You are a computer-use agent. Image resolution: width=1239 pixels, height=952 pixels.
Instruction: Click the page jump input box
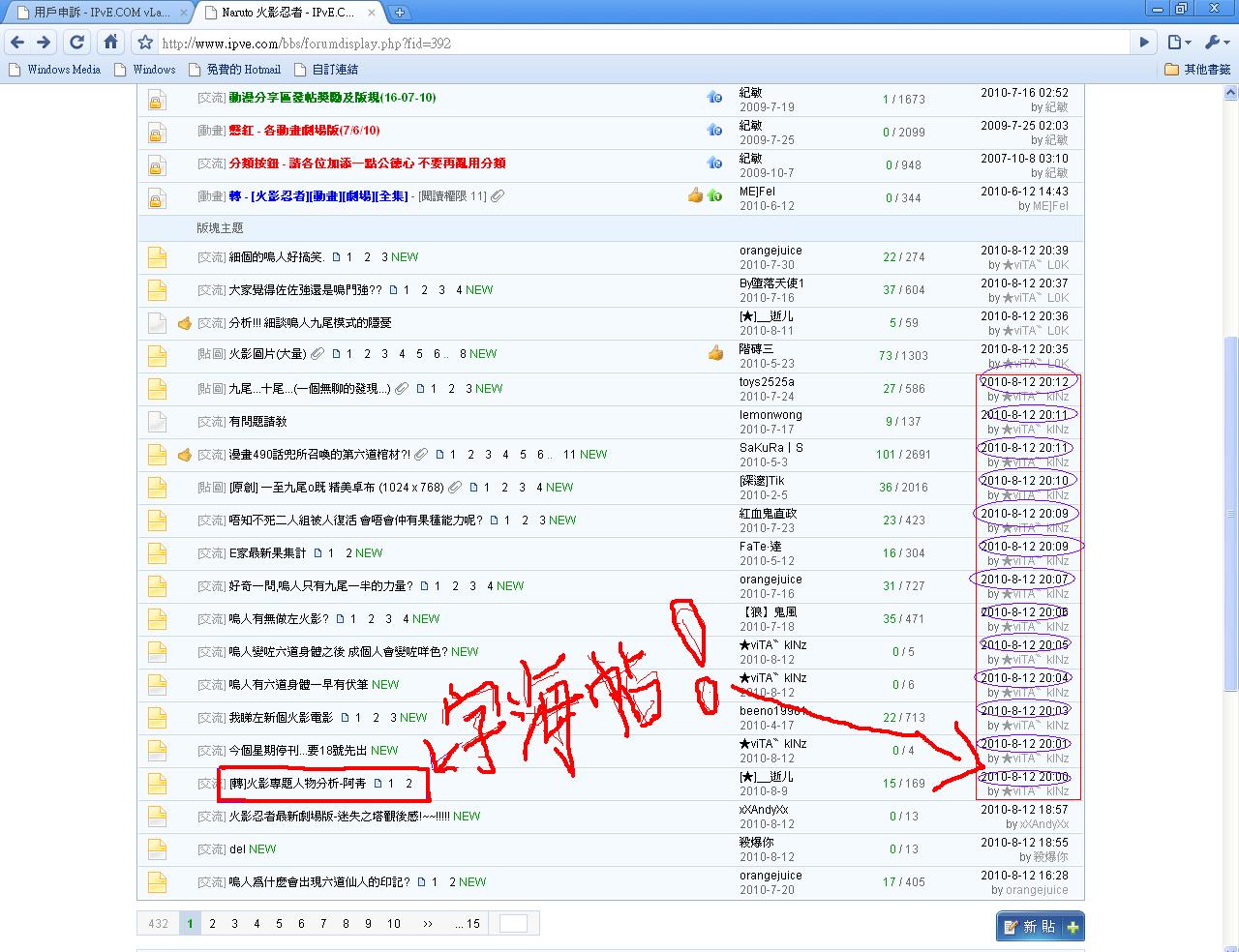pyautogui.click(x=513, y=924)
